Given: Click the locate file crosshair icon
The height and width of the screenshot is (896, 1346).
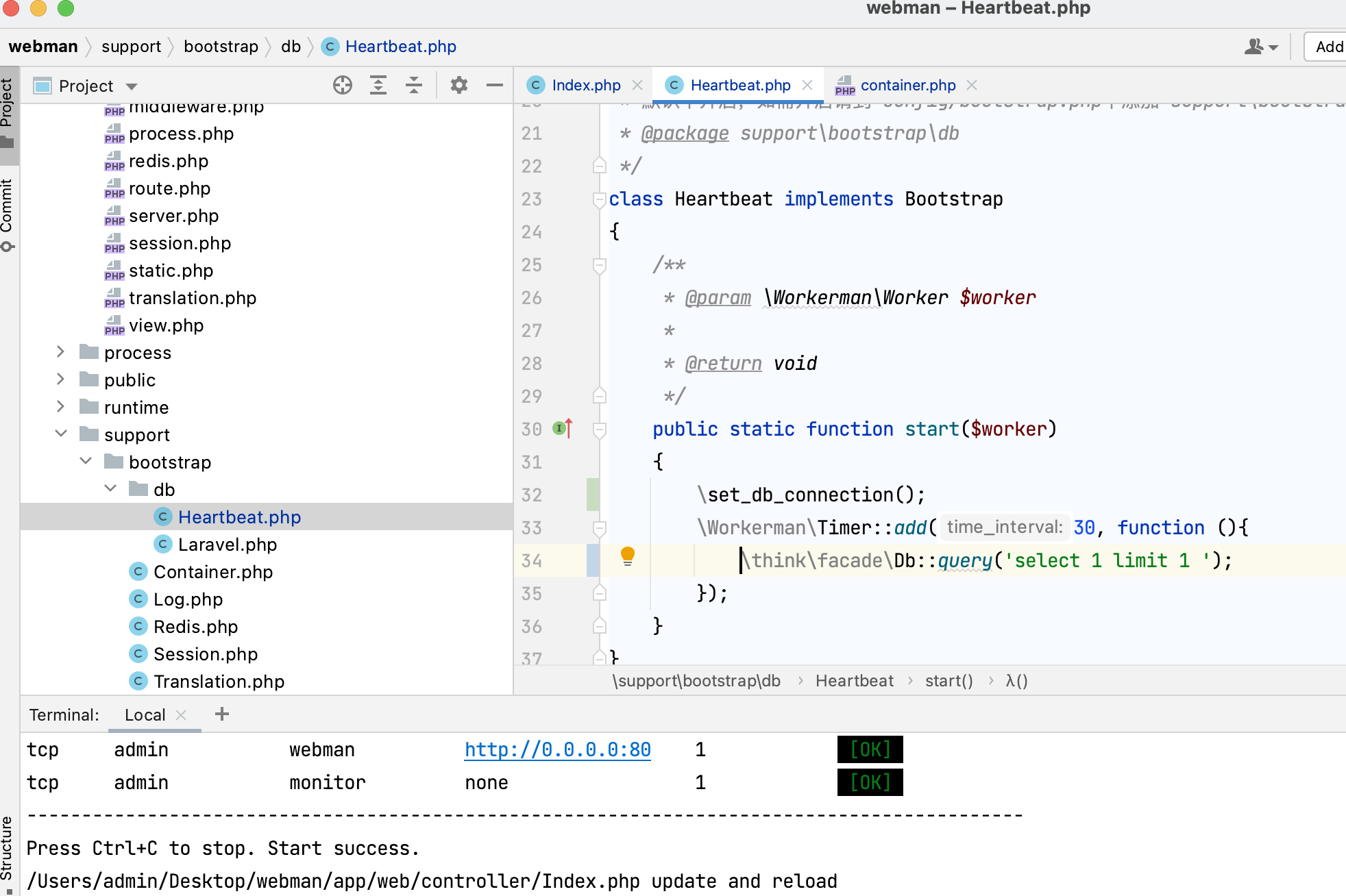Looking at the screenshot, I should 343,86.
